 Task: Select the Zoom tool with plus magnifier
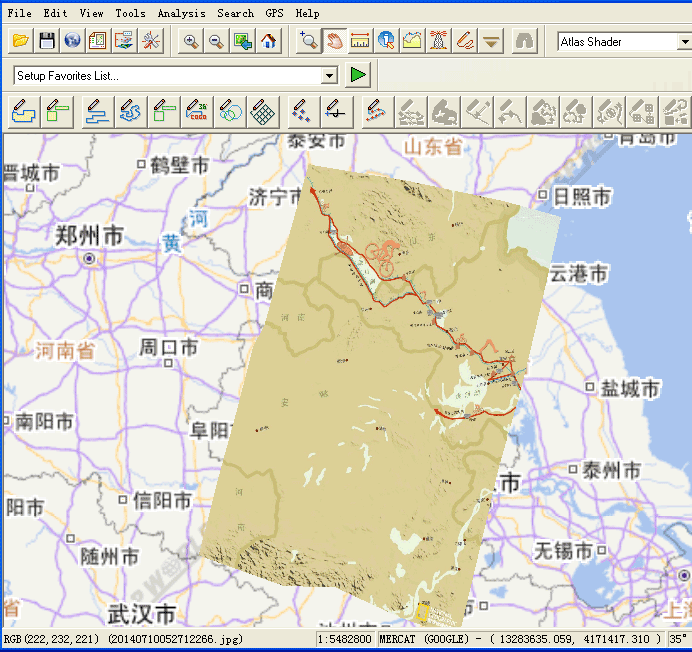pos(308,41)
